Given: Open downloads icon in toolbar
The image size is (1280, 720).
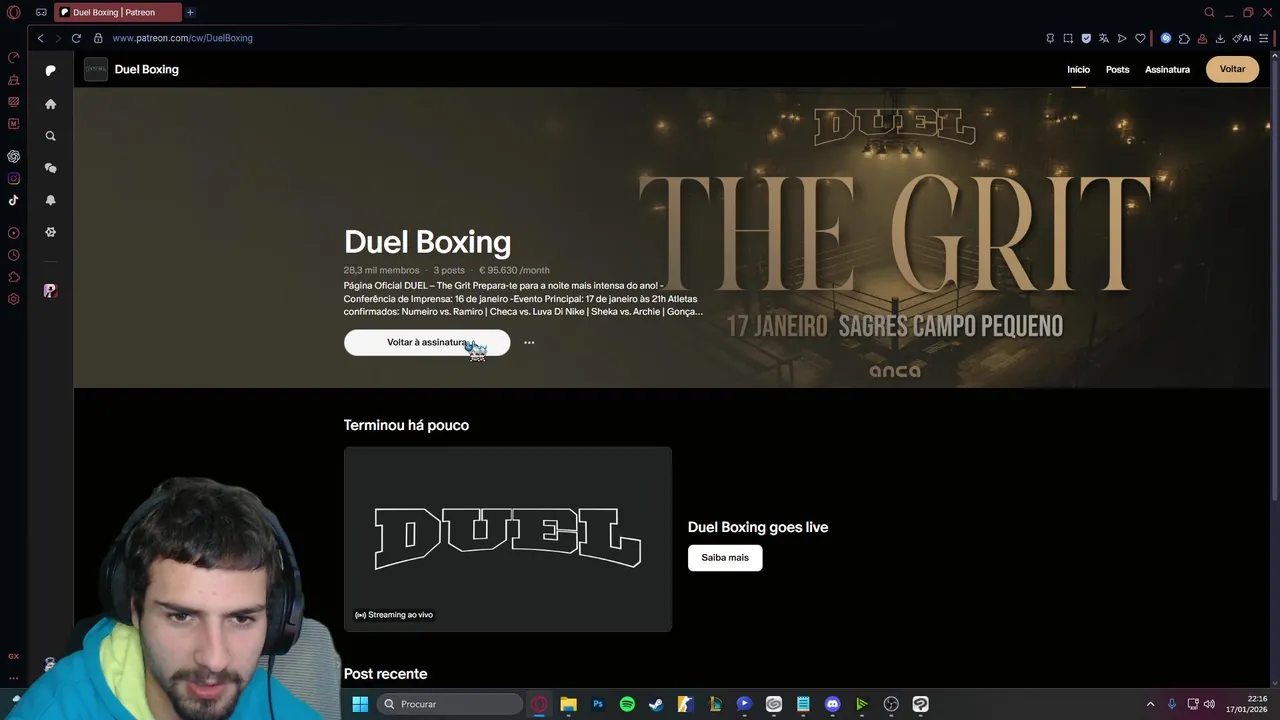Looking at the screenshot, I should [x=1220, y=38].
